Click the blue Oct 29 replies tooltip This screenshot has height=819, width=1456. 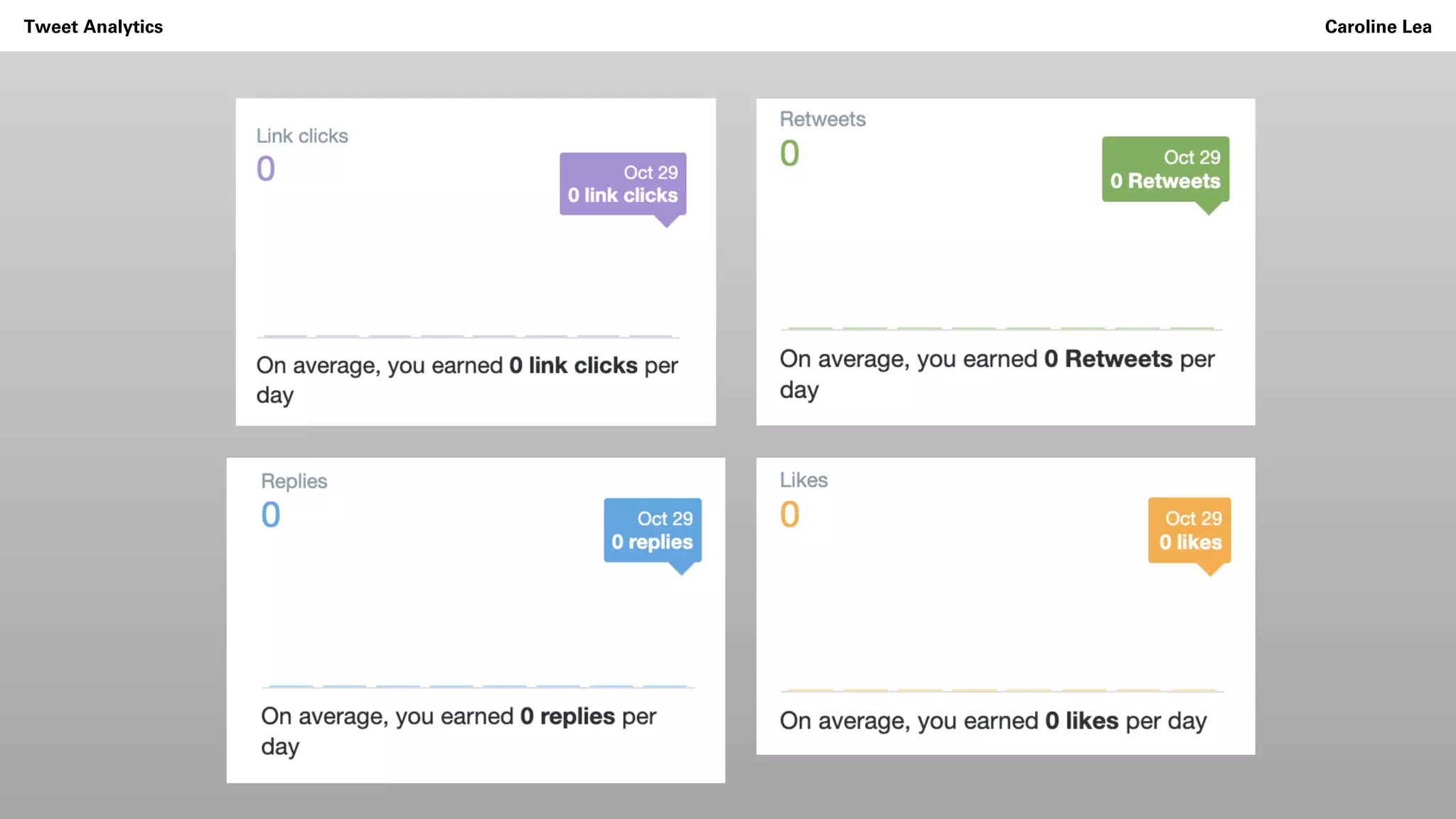tap(653, 530)
